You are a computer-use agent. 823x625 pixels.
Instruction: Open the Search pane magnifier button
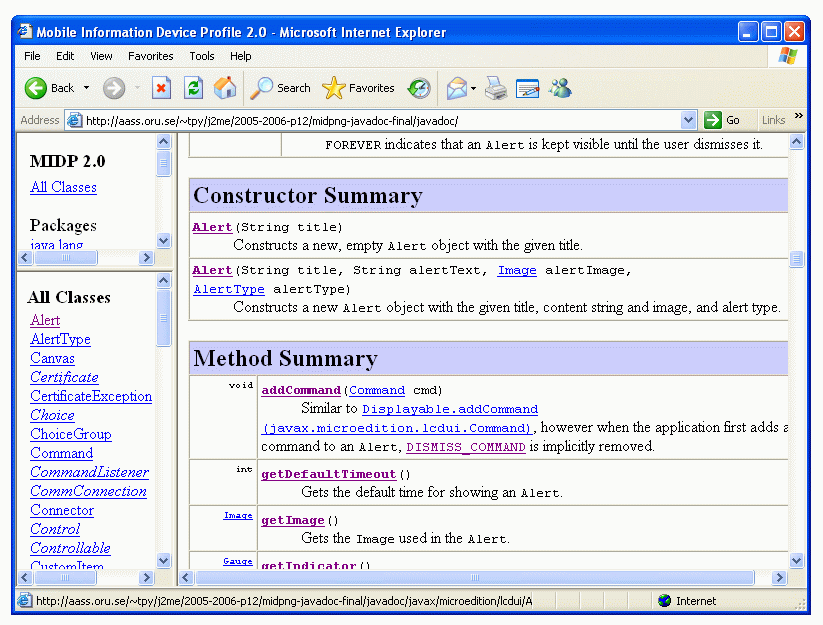tap(280, 88)
